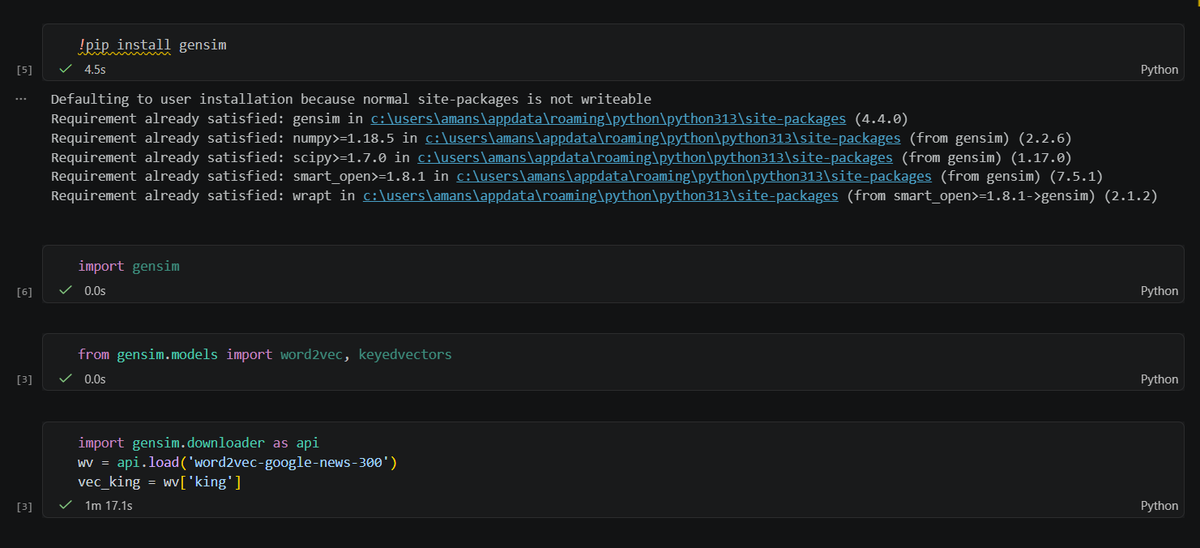Click Python language label of pip install cell
The height and width of the screenshot is (548, 1200).
pos(1159,70)
